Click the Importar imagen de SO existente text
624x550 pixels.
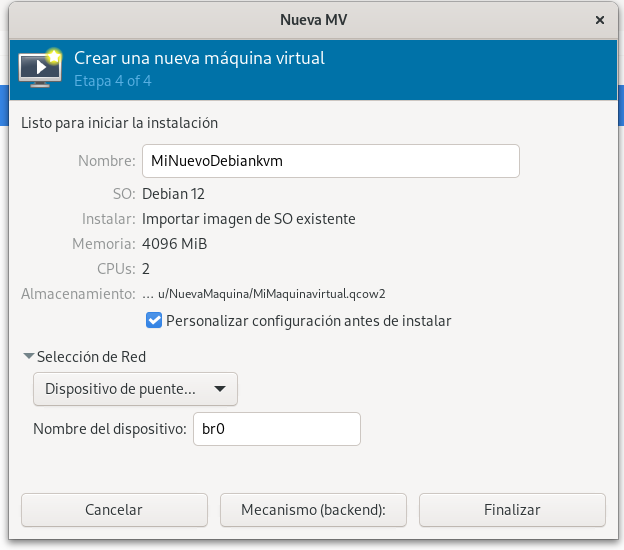tap(249, 219)
